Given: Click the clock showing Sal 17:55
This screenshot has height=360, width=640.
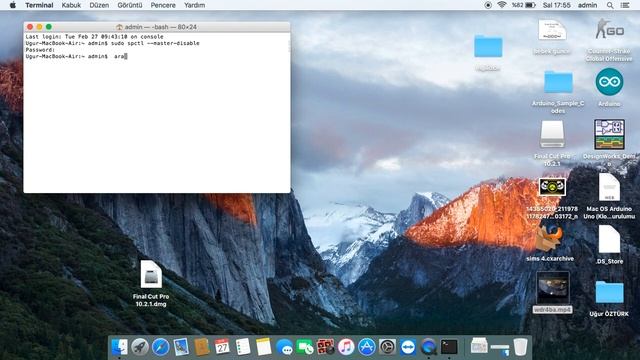Looking at the screenshot, I should tap(556, 5).
